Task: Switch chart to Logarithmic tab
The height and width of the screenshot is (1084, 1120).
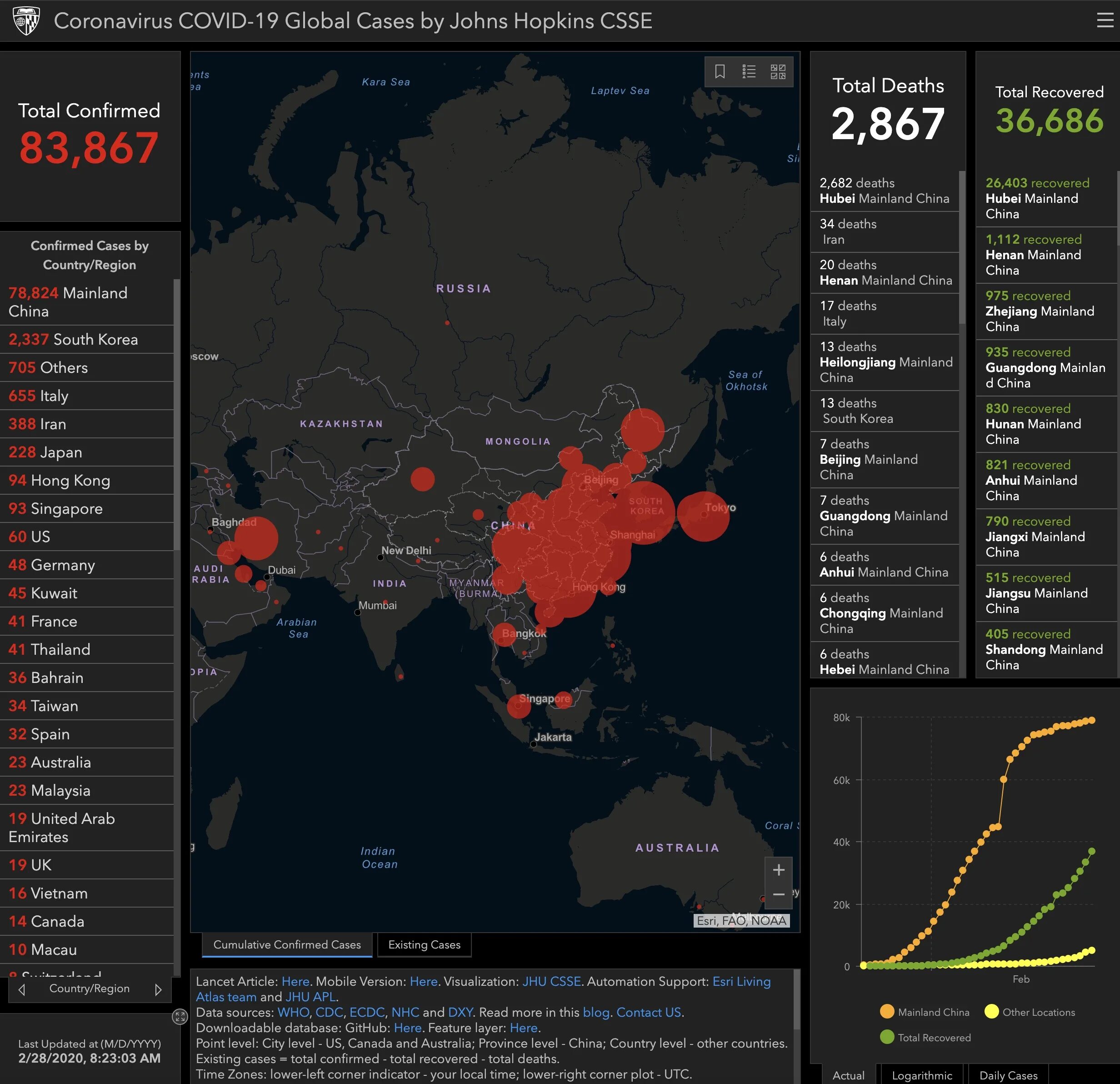Action: pyautogui.click(x=922, y=1075)
